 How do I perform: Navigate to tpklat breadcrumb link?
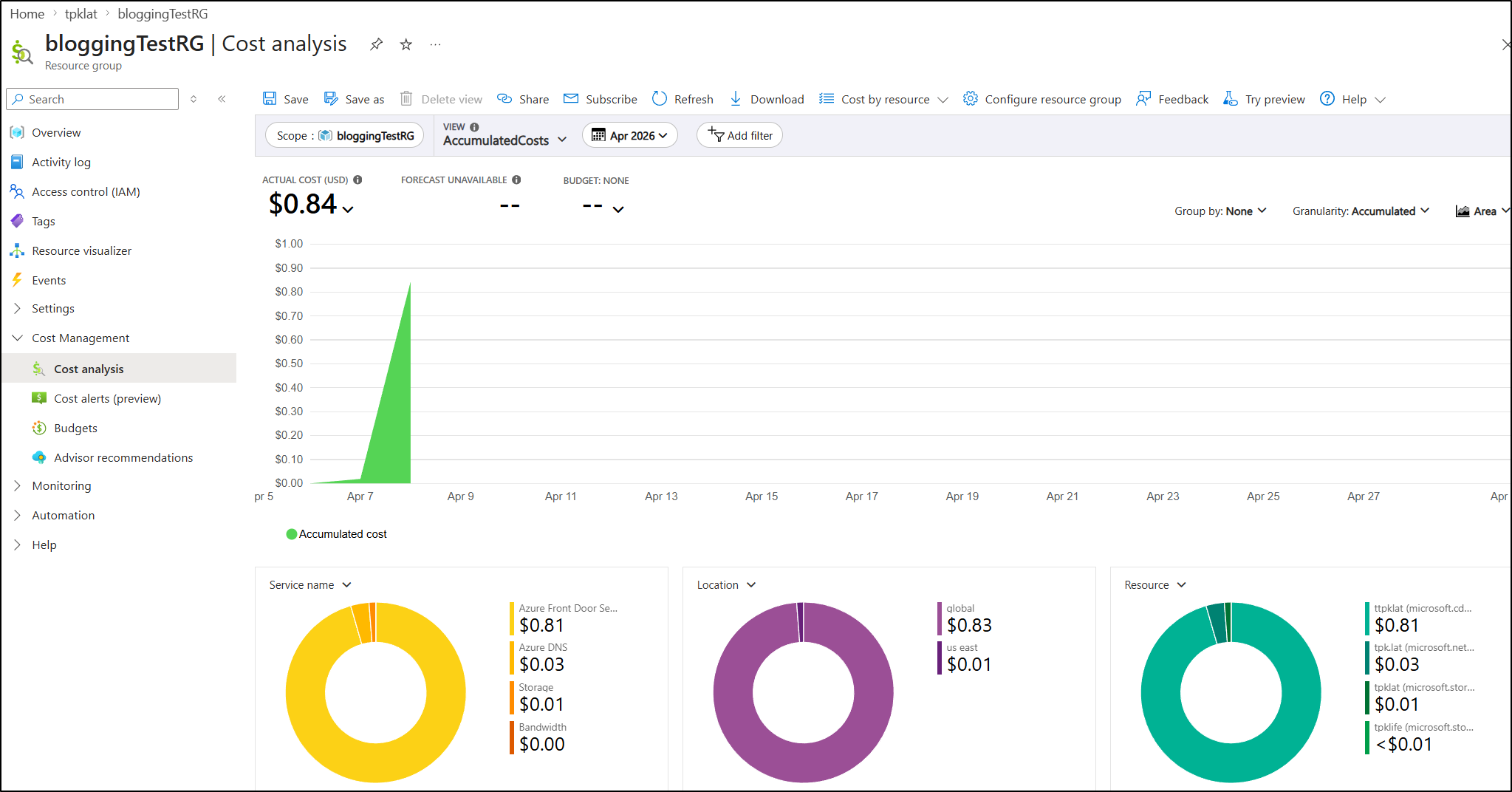pos(81,14)
